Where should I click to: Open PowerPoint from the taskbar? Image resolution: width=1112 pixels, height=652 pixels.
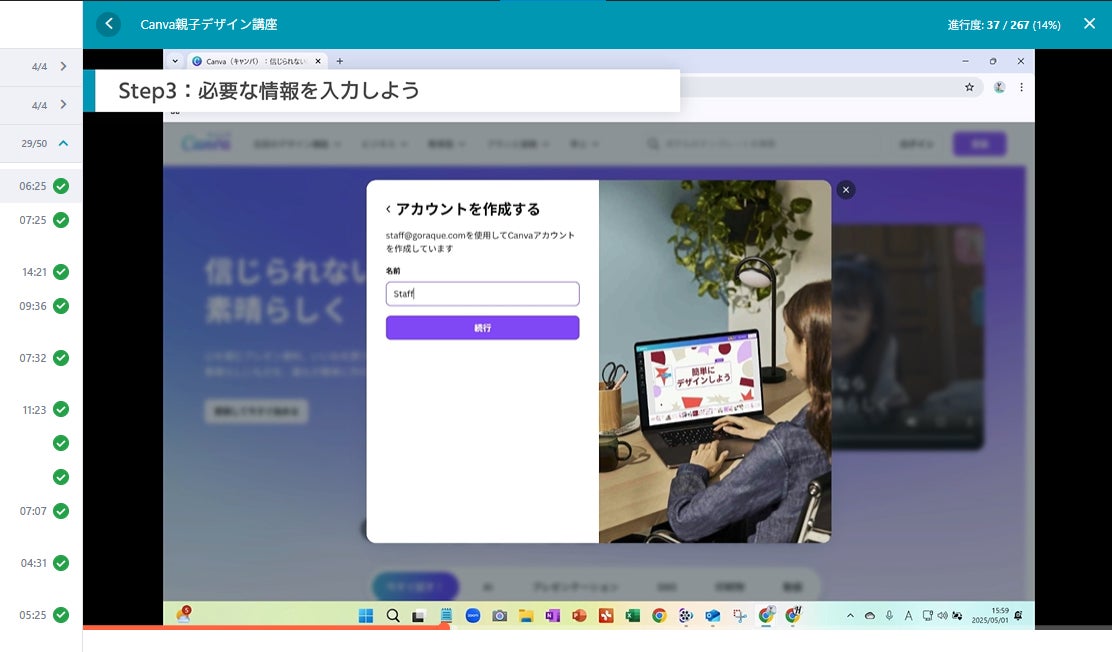point(579,616)
